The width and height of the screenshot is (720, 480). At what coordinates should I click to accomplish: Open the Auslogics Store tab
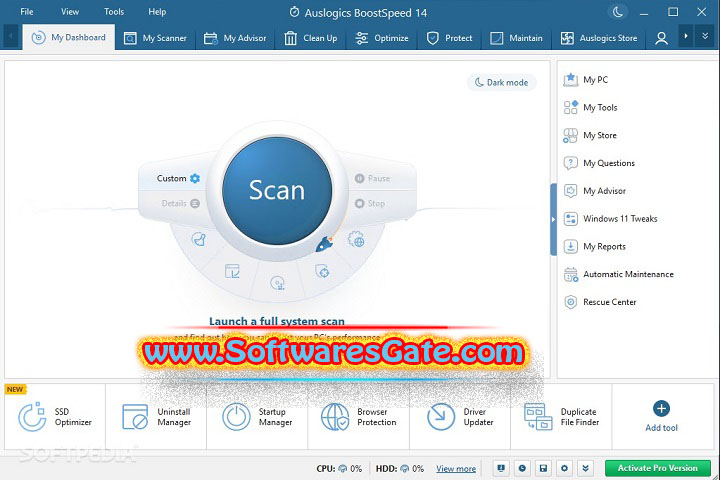(599, 38)
